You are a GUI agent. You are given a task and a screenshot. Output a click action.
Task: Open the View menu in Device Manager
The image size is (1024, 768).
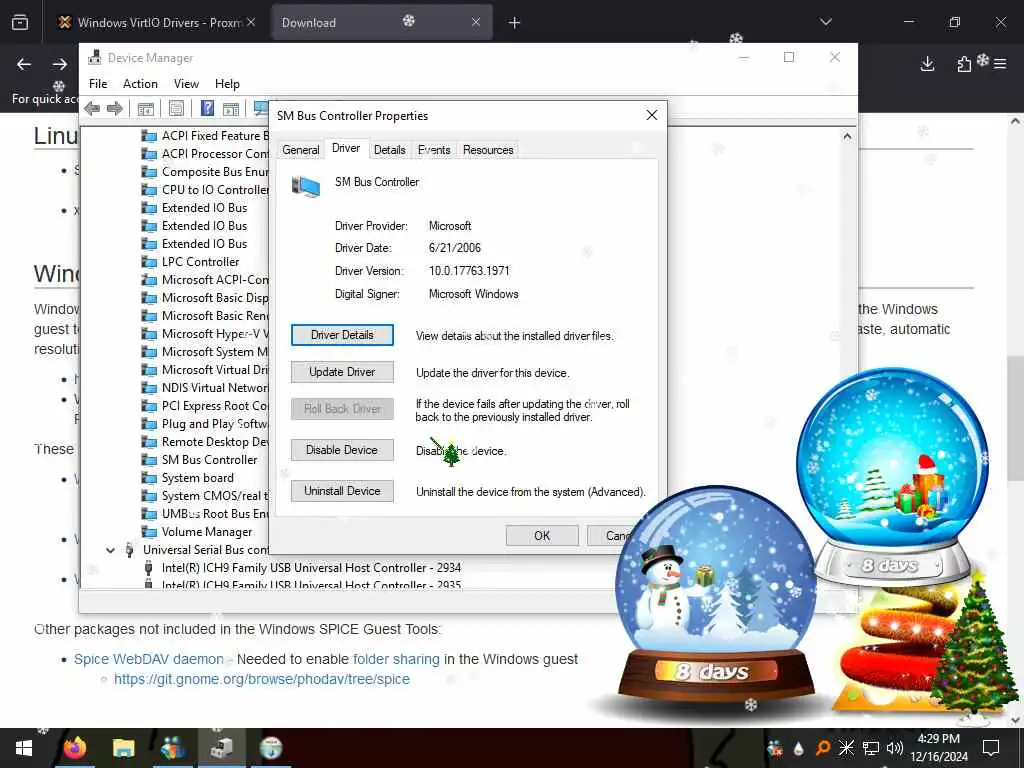186,84
